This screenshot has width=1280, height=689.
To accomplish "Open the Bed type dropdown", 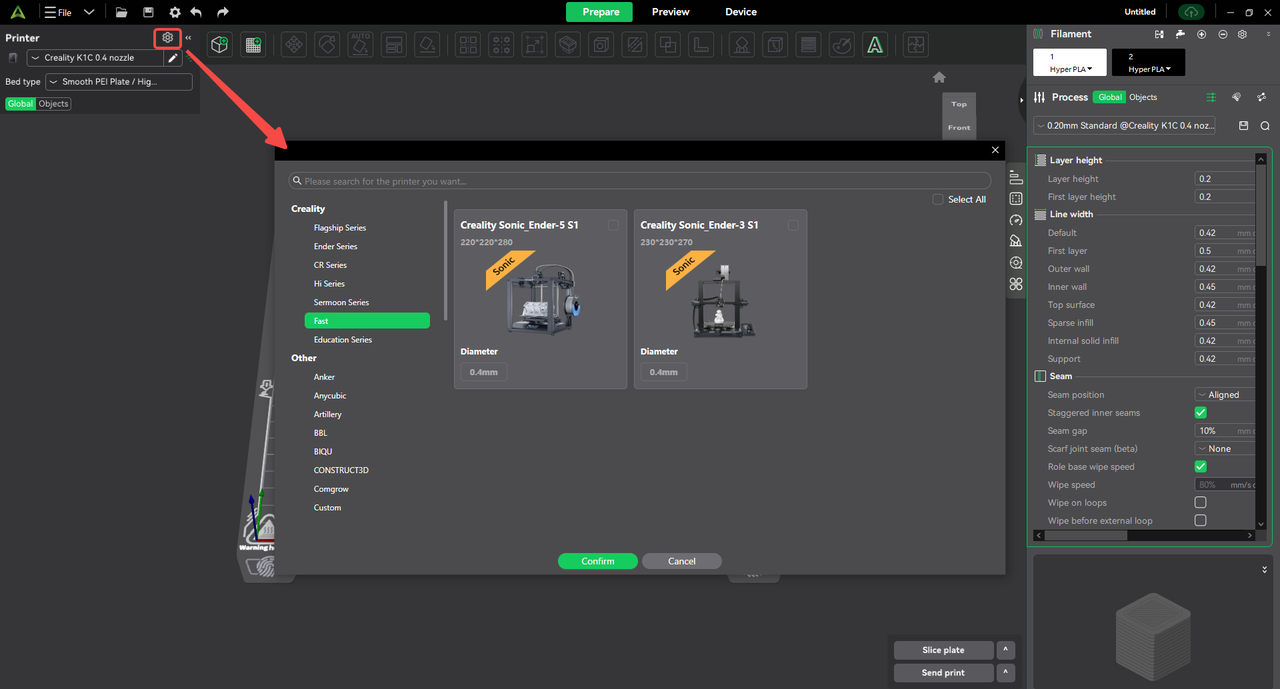I will tap(119, 82).
